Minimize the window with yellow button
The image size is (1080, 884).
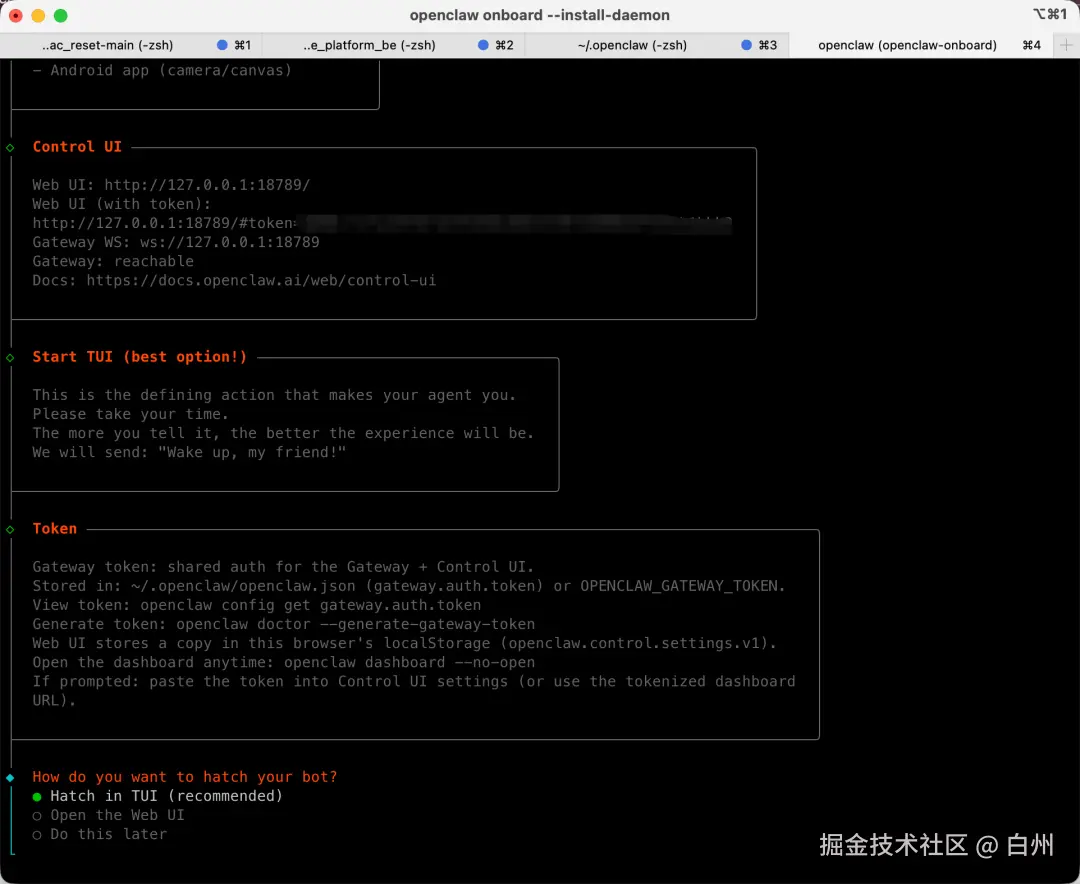click(x=39, y=15)
